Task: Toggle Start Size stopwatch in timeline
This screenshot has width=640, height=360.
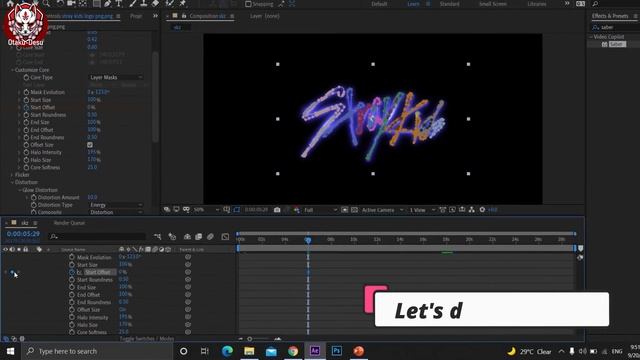Action: point(72,265)
